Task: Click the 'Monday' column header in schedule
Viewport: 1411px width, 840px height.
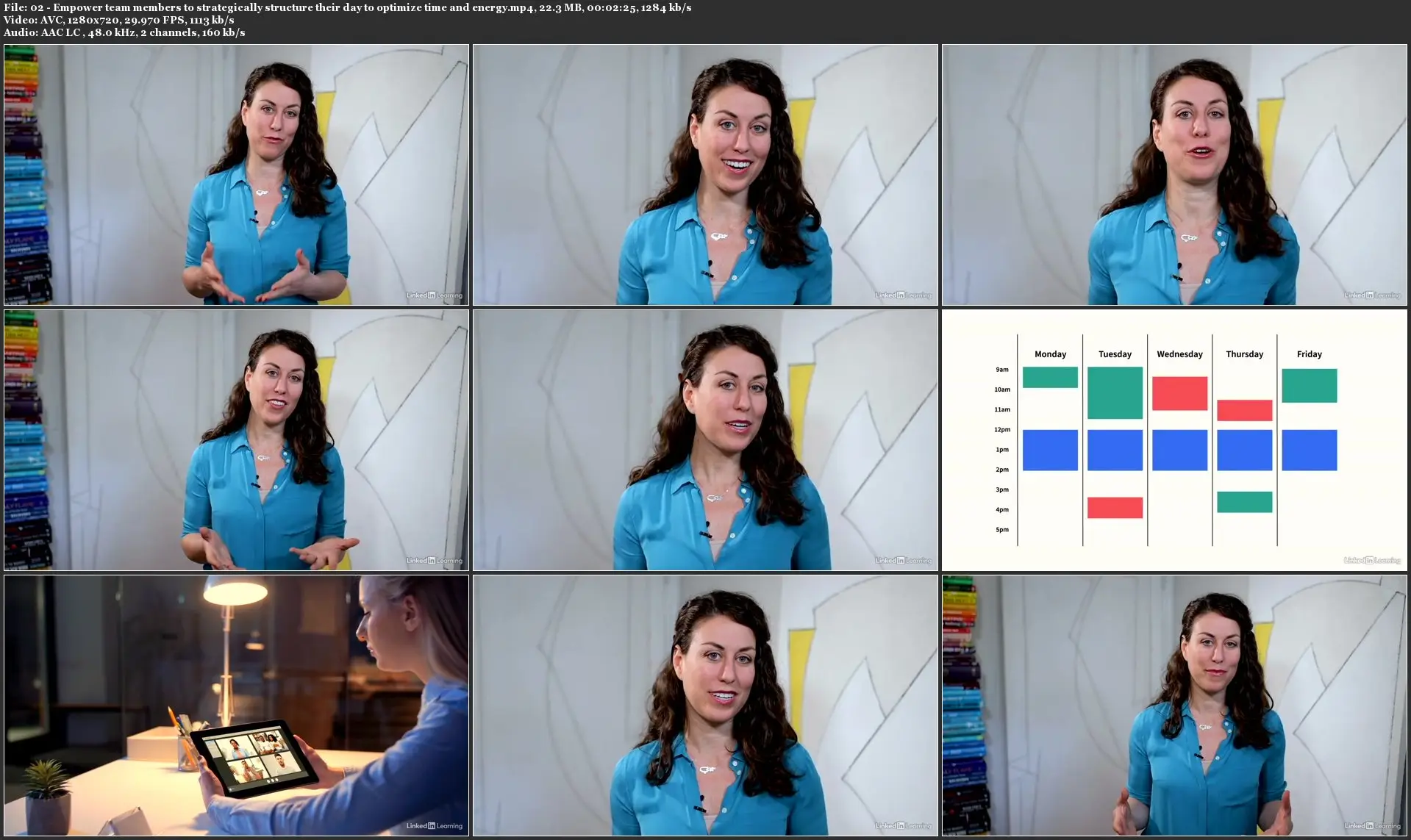Action: point(1050,354)
